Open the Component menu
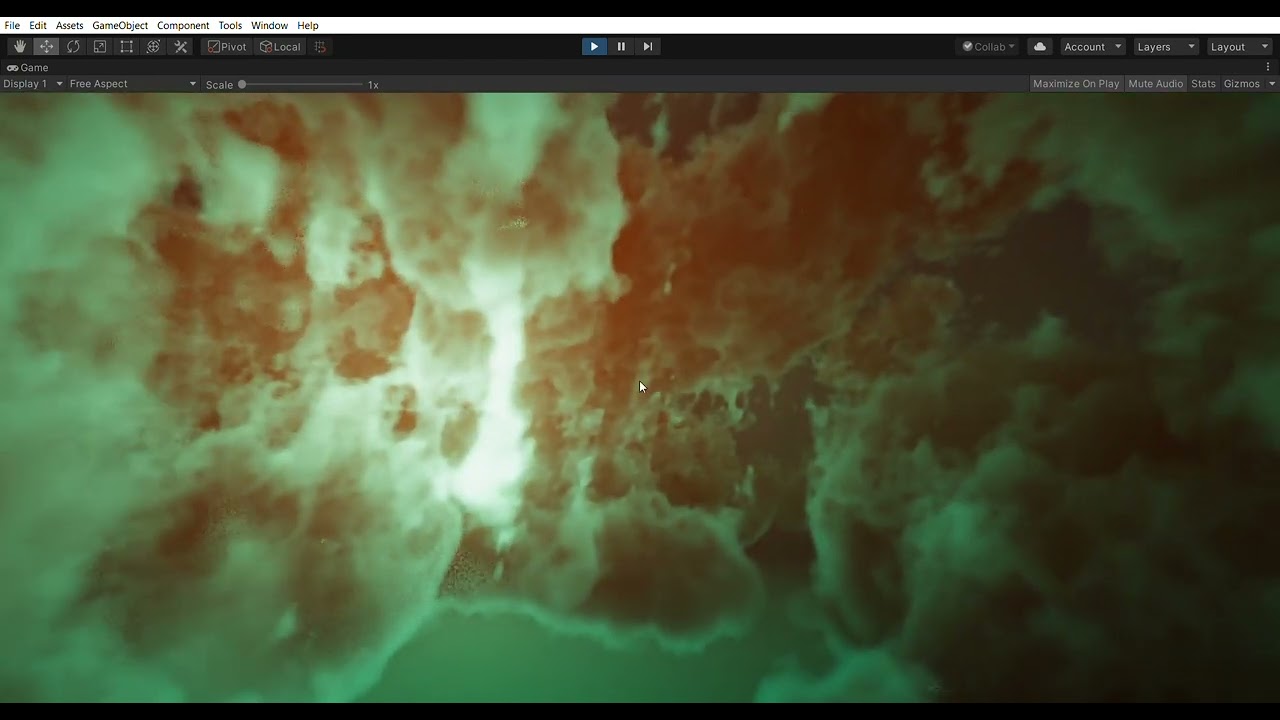The width and height of the screenshot is (1280, 720). click(x=183, y=25)
